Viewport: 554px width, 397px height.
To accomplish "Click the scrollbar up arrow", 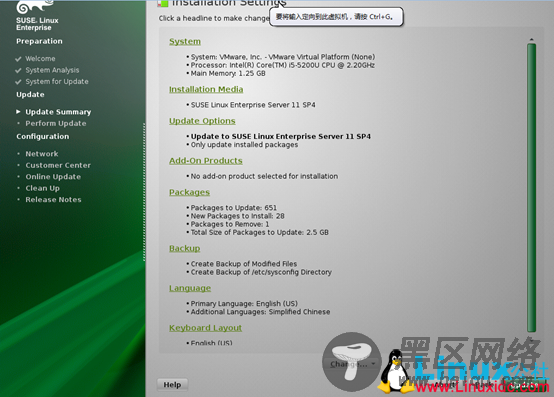I will 531,39.
